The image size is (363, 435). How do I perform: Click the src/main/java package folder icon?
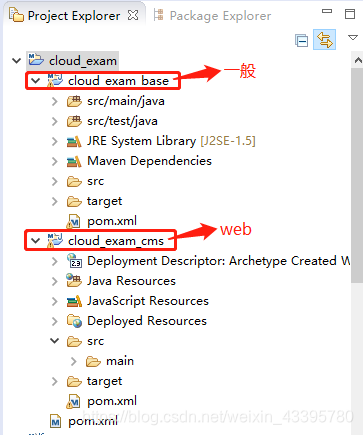click(x=74, y=101)
